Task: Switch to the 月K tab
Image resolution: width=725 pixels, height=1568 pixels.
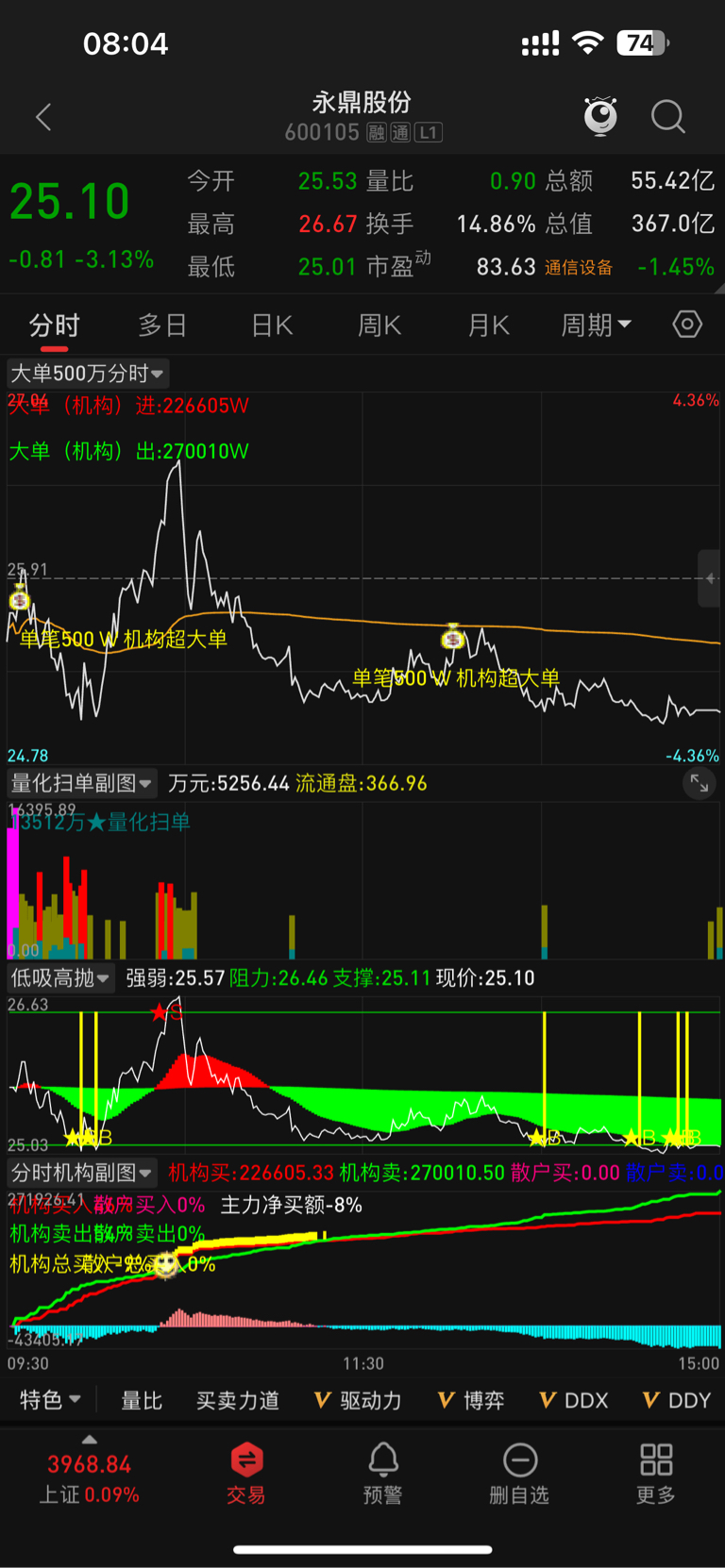Action: (488, 325)
